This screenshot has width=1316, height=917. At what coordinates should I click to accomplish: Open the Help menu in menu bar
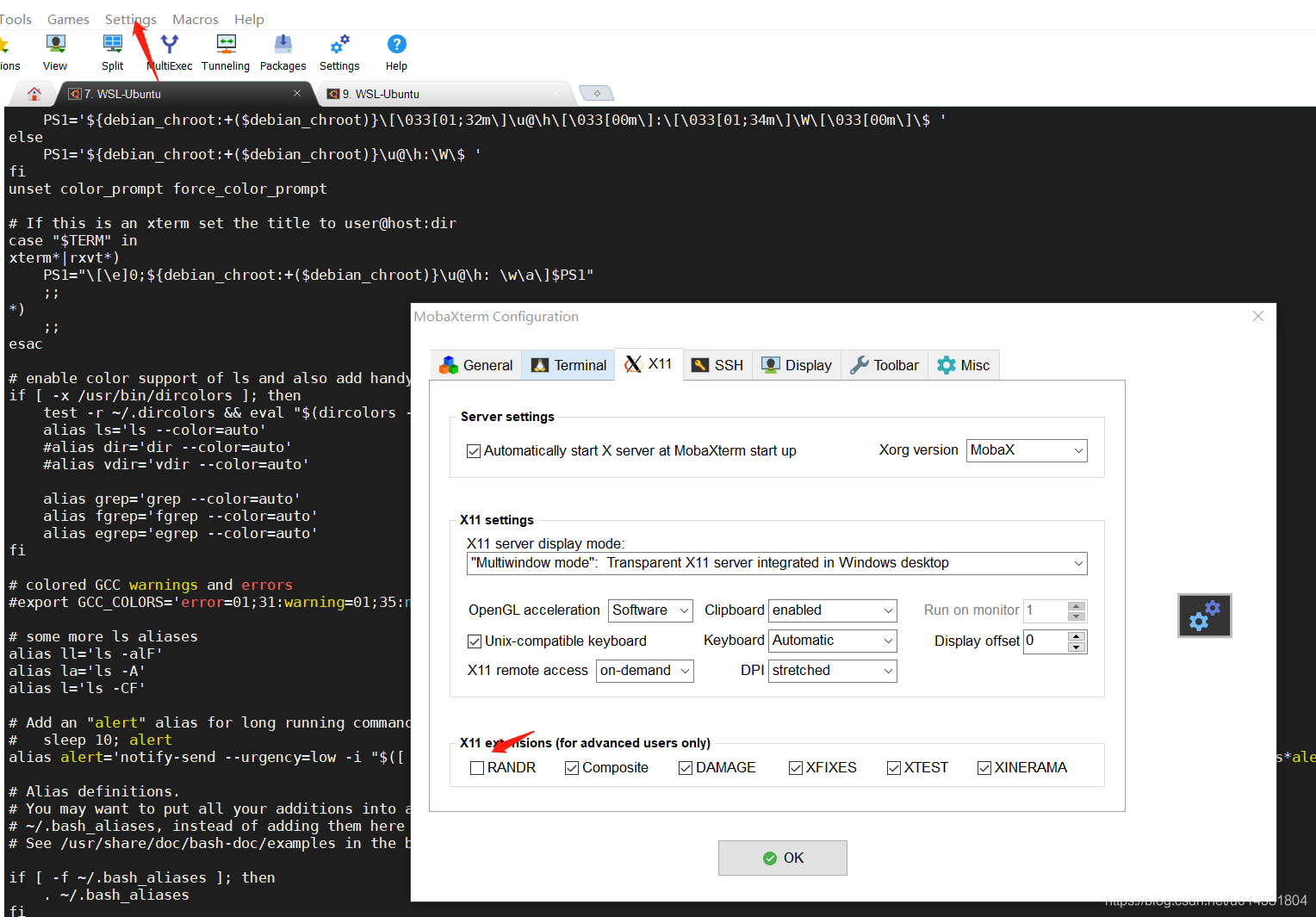(249, 19)
